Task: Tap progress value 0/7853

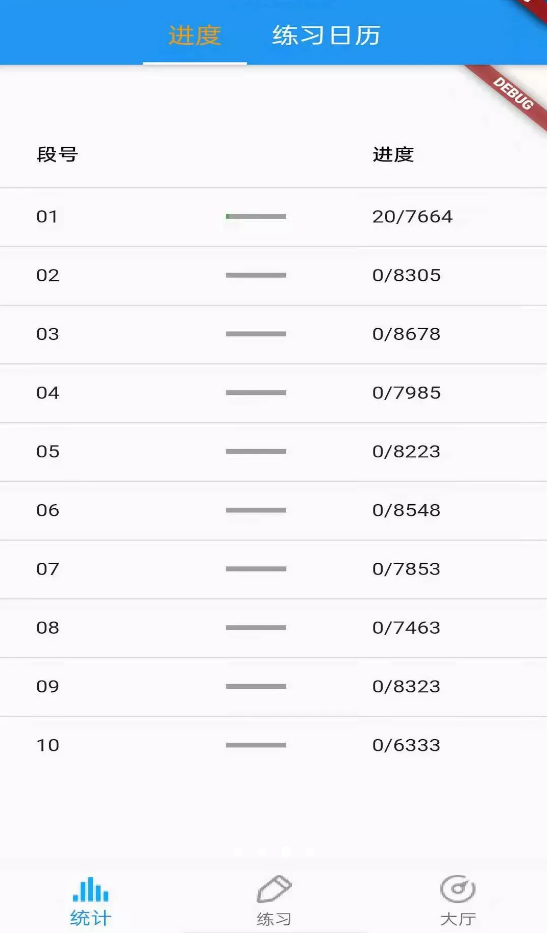Action: (x=407, y=569)
